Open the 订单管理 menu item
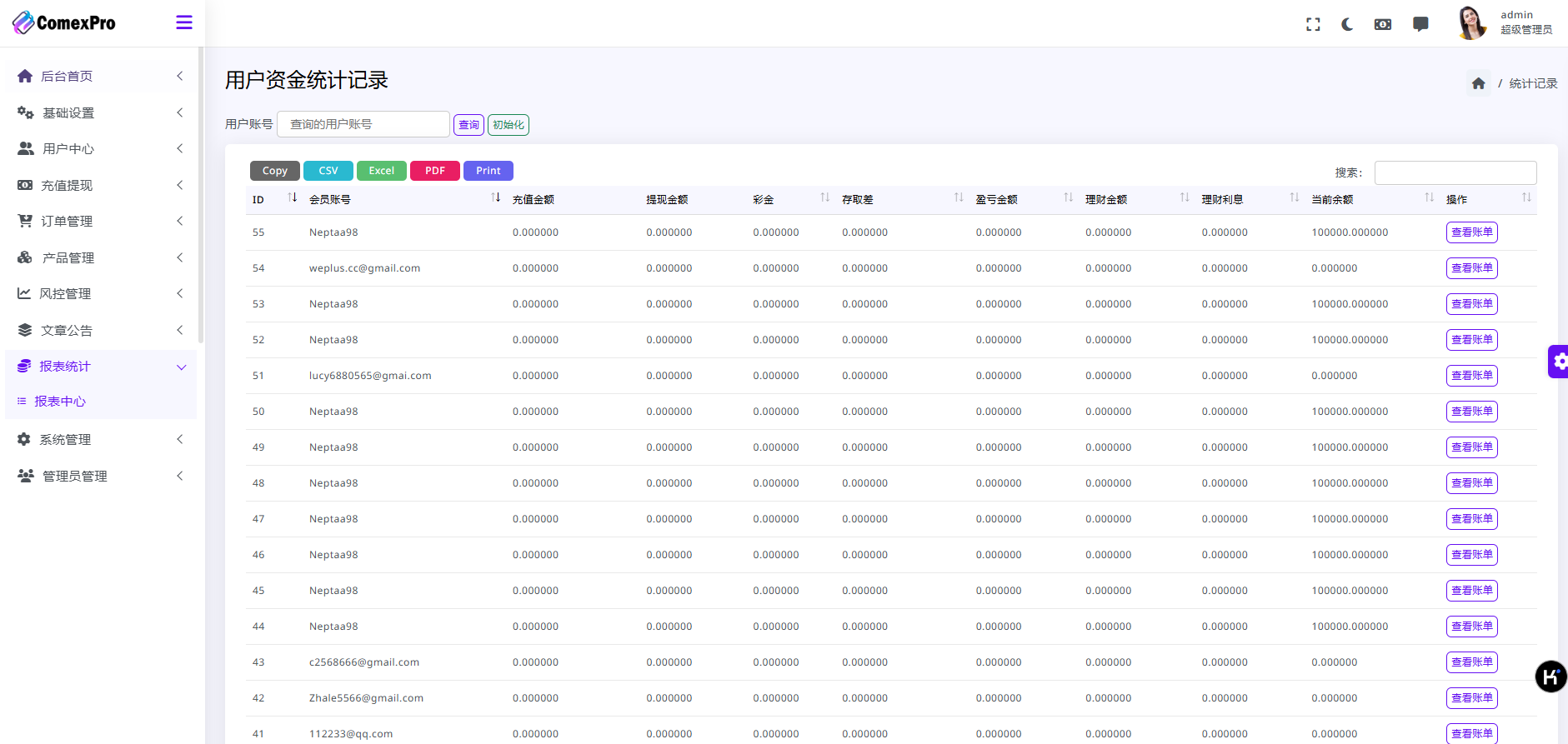The image size is (1568, 744). tap(100, 221)
